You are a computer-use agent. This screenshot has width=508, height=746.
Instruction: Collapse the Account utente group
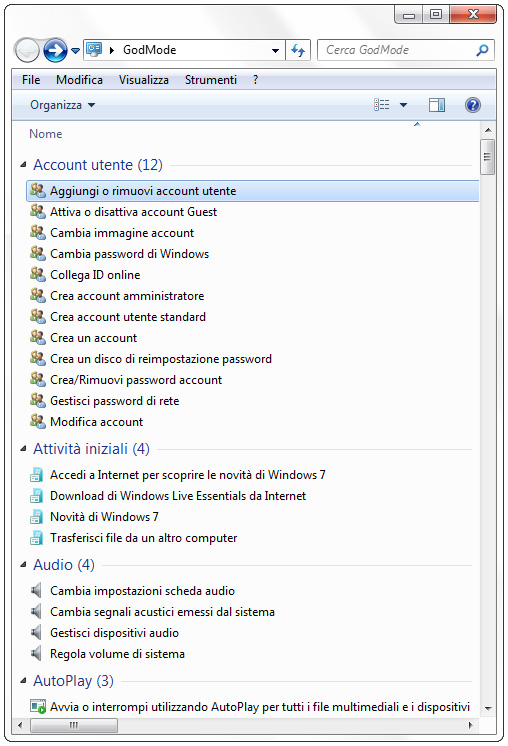coord(23,165)
